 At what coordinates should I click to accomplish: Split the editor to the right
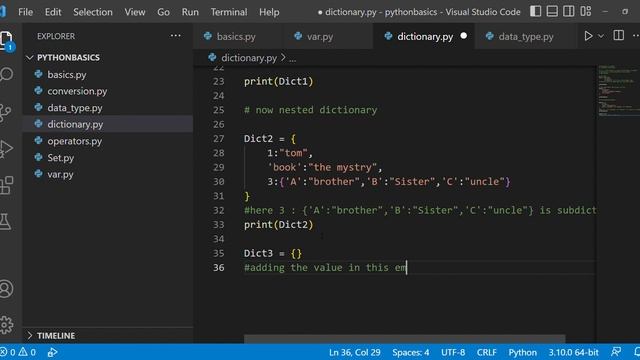tap(619, 36)
